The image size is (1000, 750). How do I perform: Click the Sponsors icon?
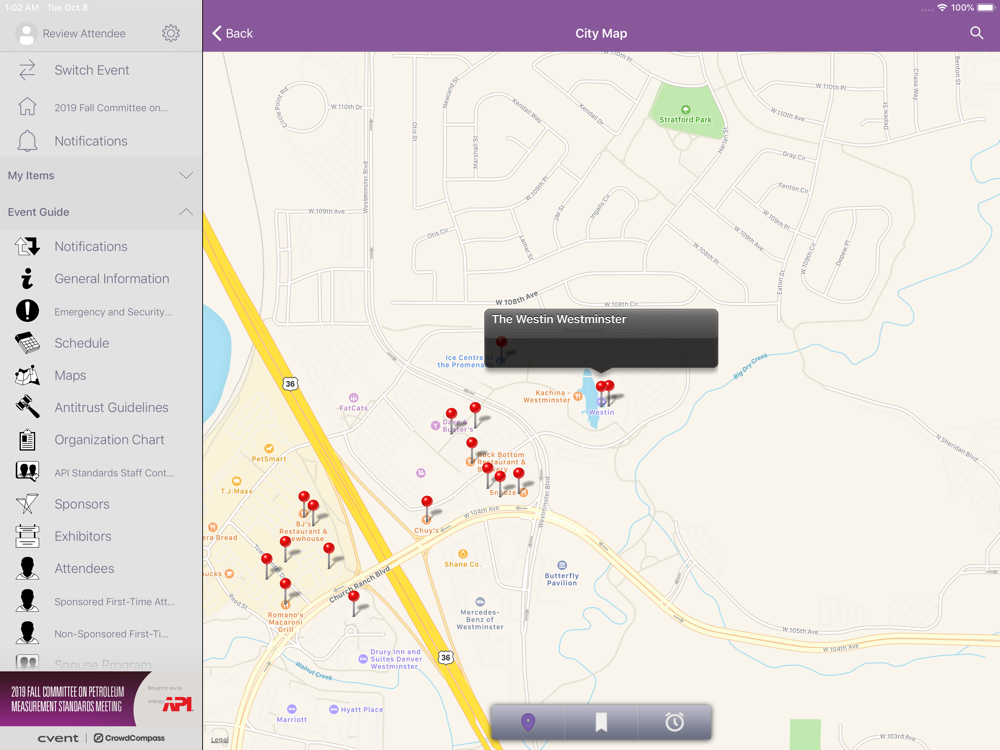click(x=27, y=504)
